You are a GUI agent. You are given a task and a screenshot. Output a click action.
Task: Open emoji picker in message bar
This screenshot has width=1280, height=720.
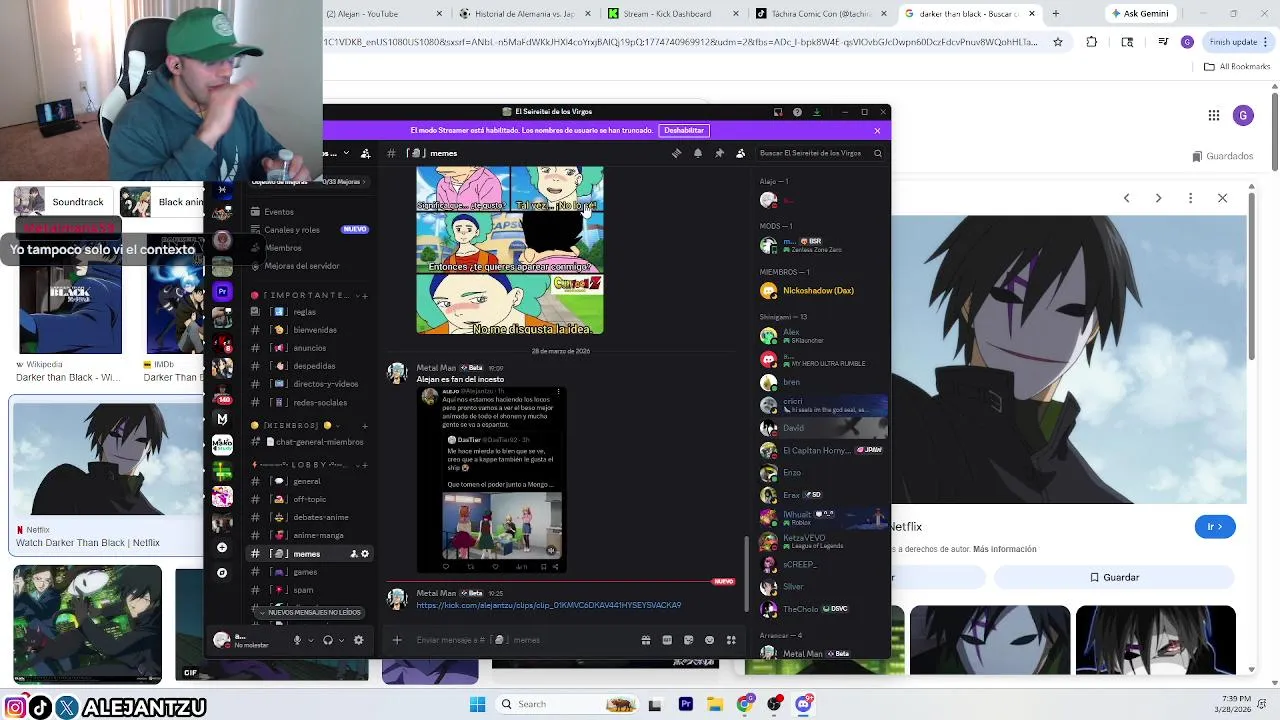click(x=710, y=640)
